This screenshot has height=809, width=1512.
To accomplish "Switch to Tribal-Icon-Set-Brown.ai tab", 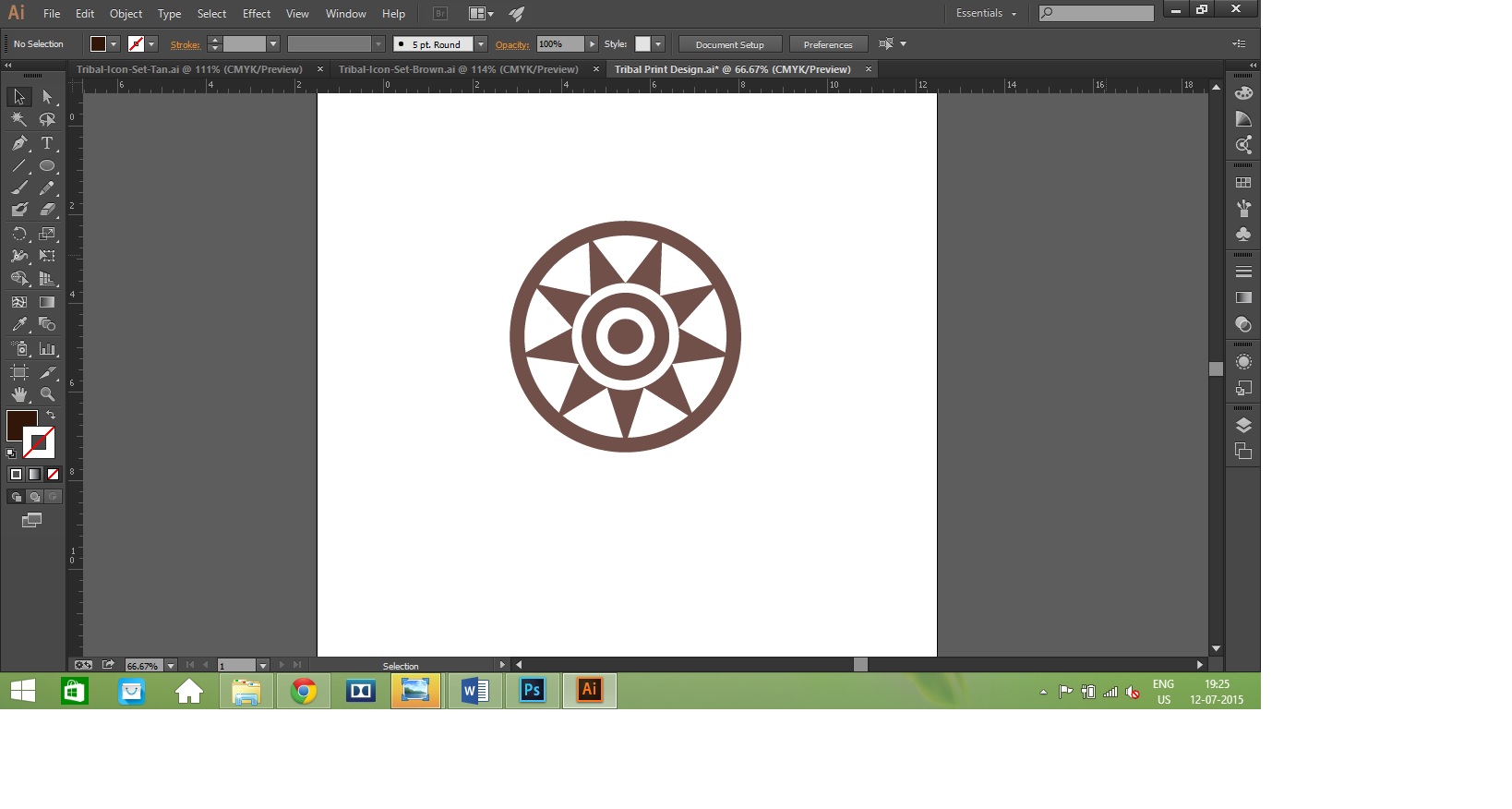I will 459,69.
